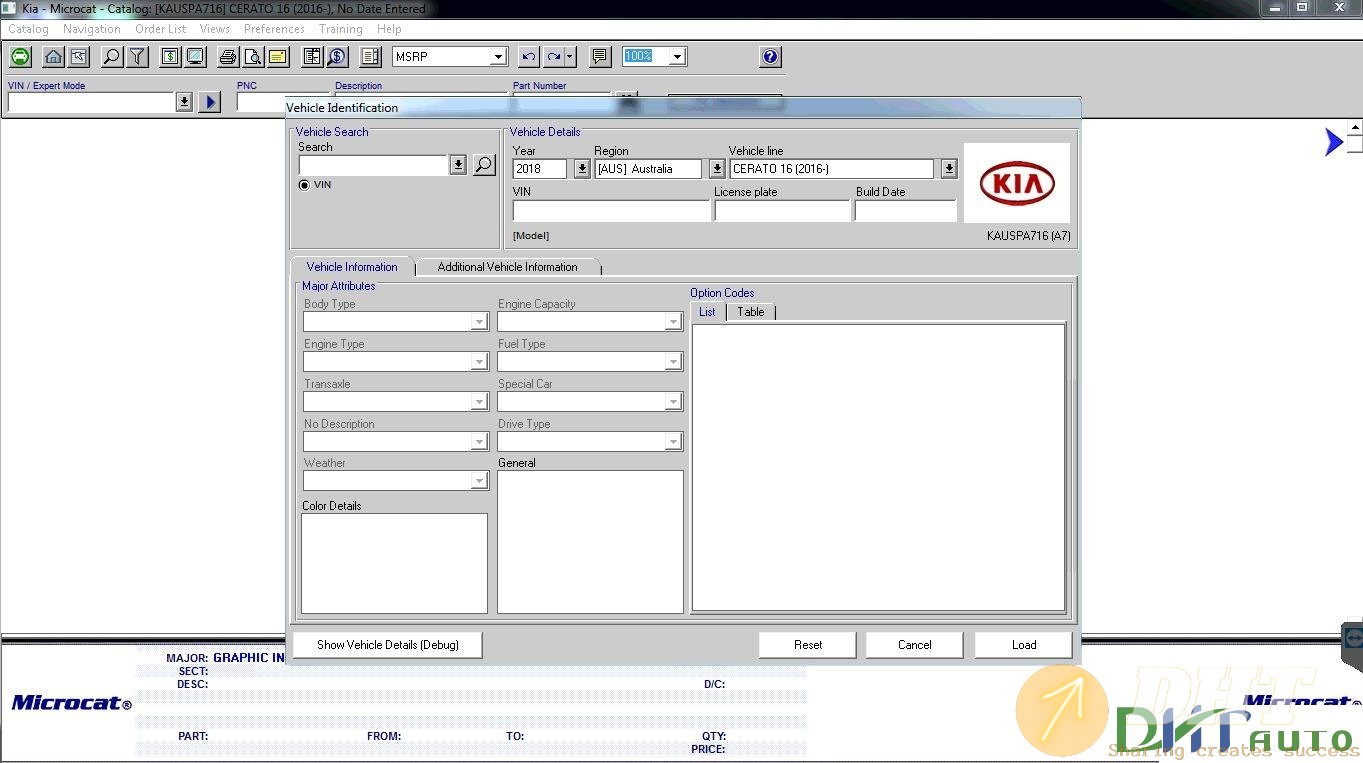Click the dollar price list icon
This screenshot has height=763, width=1363.
170,57
